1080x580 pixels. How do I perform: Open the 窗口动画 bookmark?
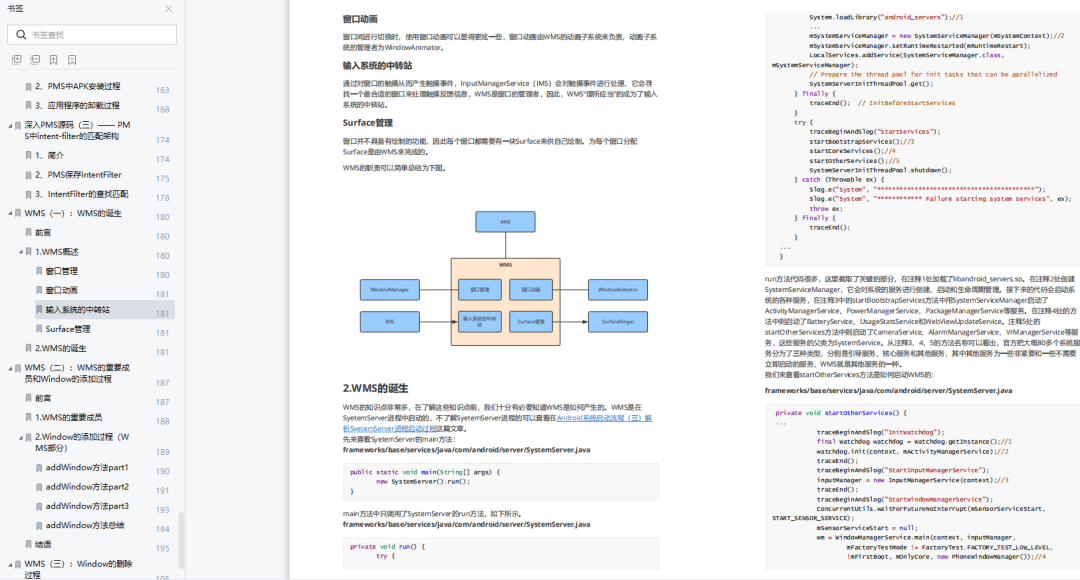pyautogui.click(x=61, y=291)
